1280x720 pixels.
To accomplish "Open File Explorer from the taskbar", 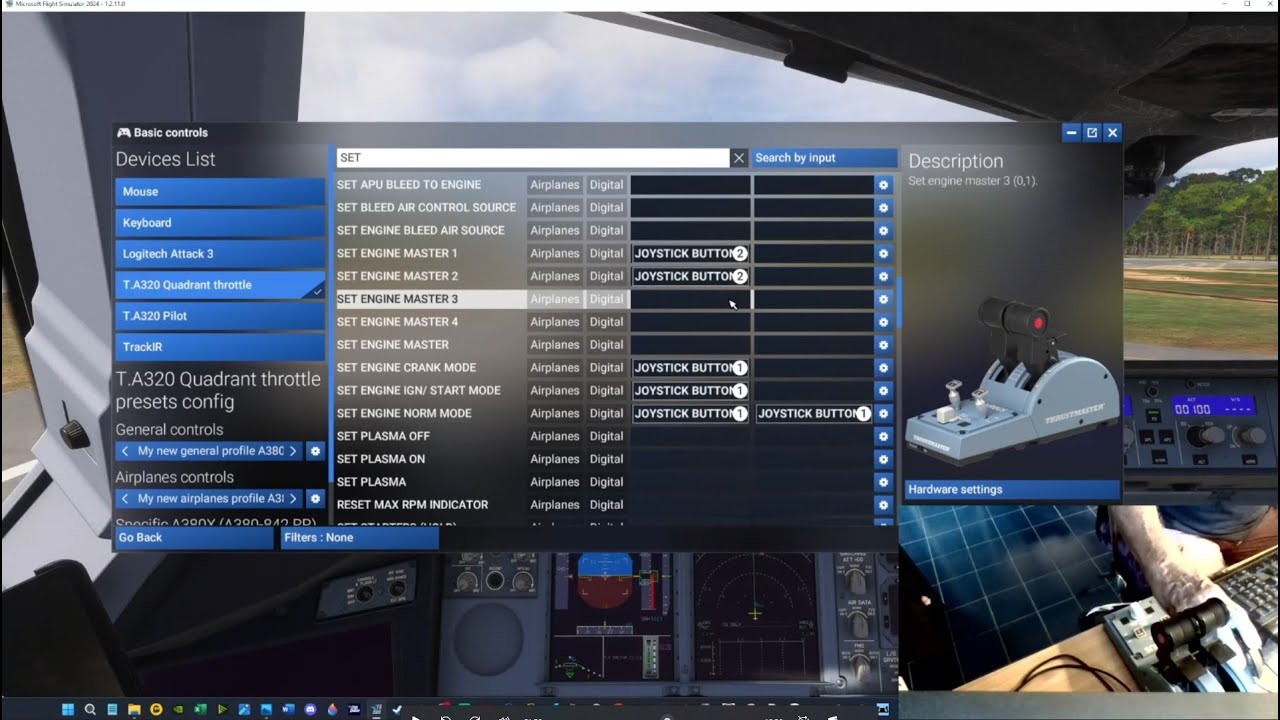I will (134, 710).
